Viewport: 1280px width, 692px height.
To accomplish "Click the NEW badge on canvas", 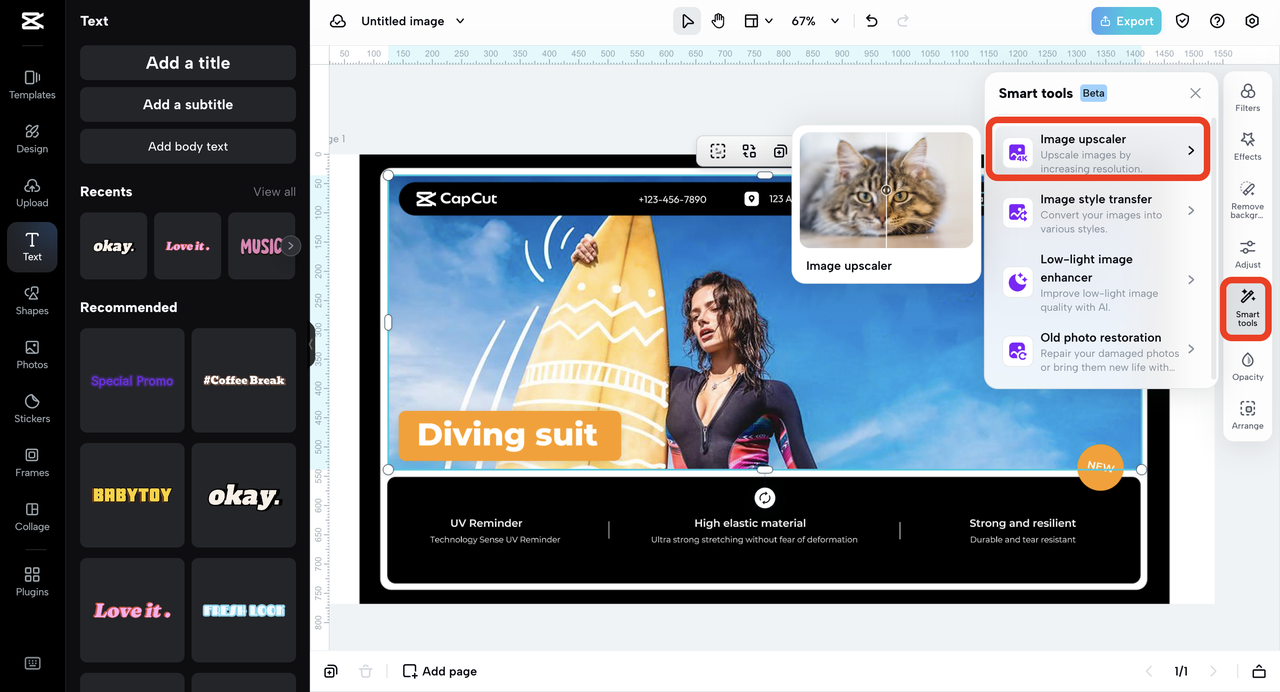I will pos(1100,467).
